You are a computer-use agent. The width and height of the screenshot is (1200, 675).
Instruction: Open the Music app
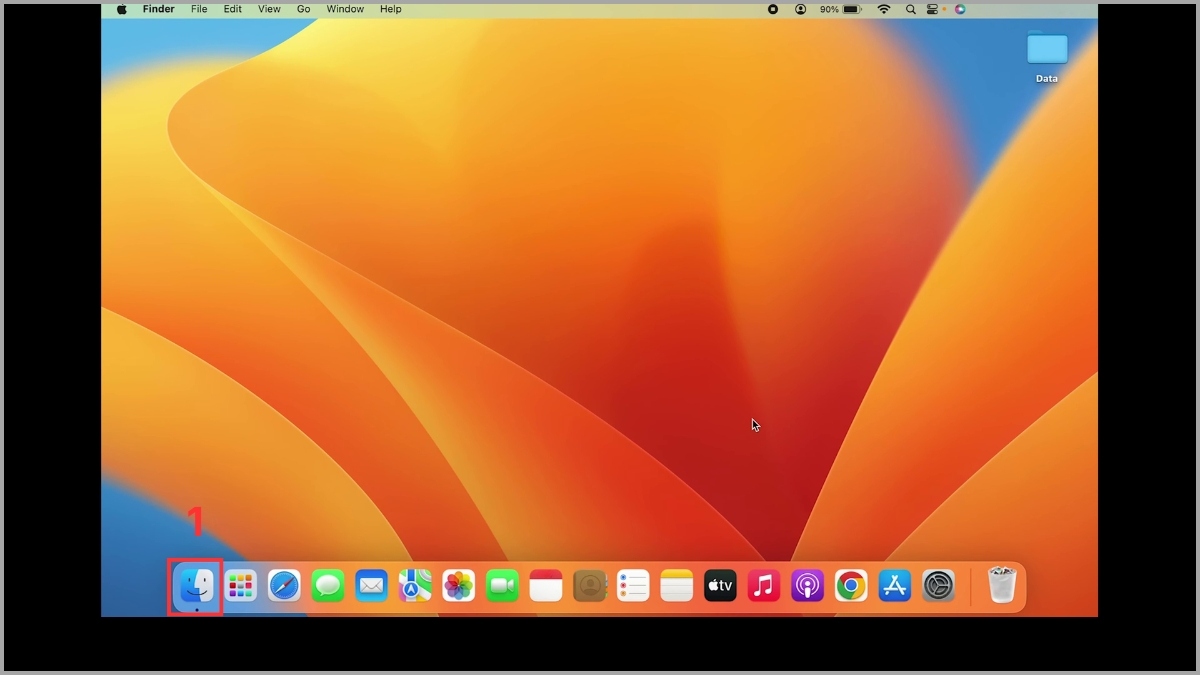764,586
